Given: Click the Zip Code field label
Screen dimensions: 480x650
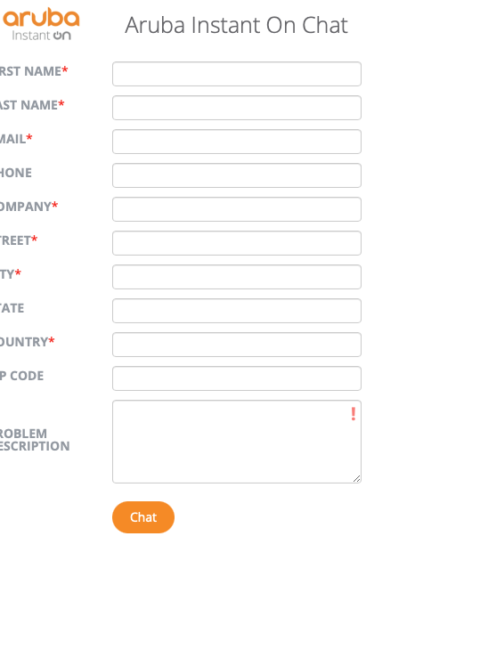Looking at the screenshot, I should coord(22,376).
